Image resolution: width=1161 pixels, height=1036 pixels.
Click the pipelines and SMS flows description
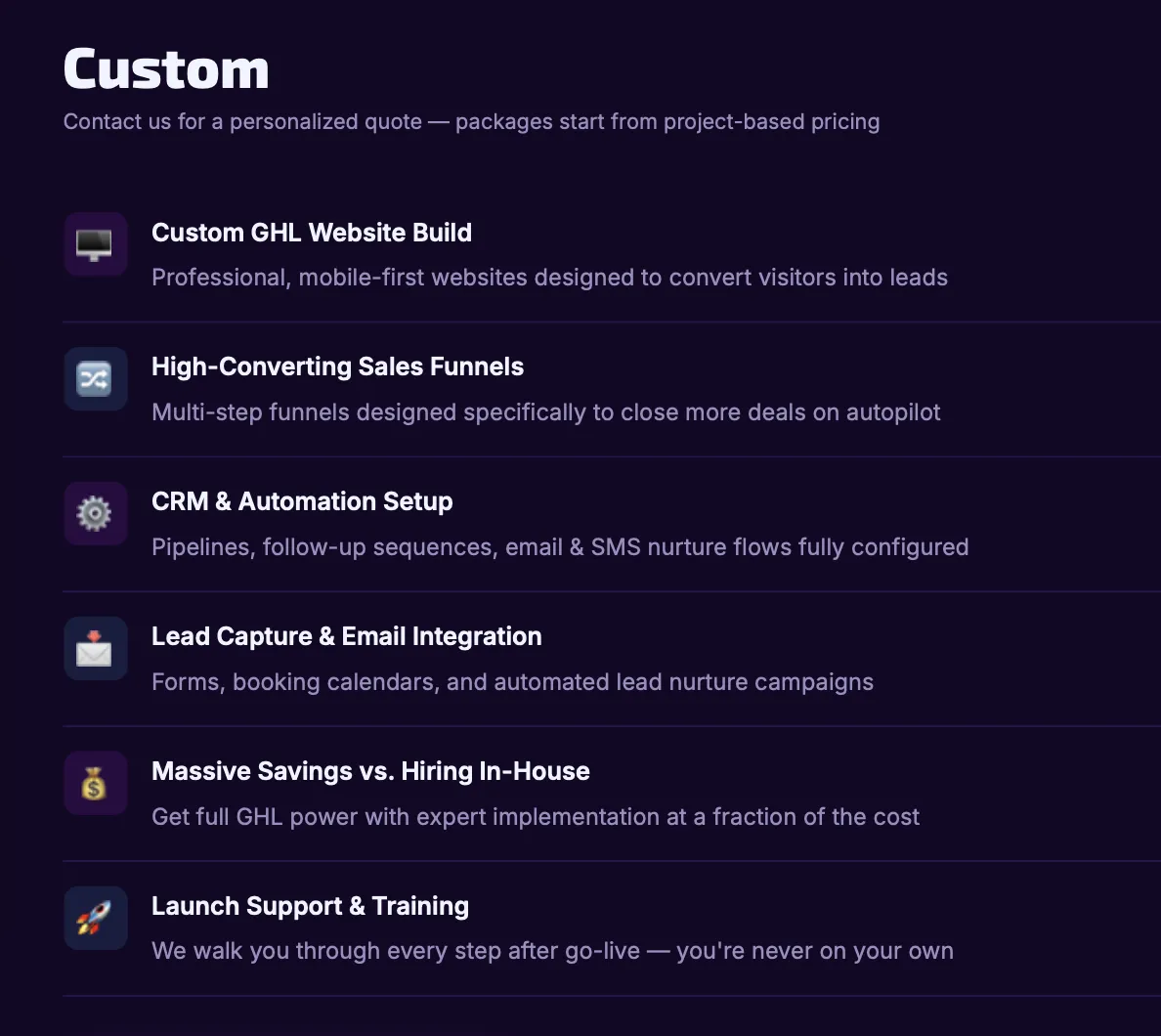tap(560, 547)
